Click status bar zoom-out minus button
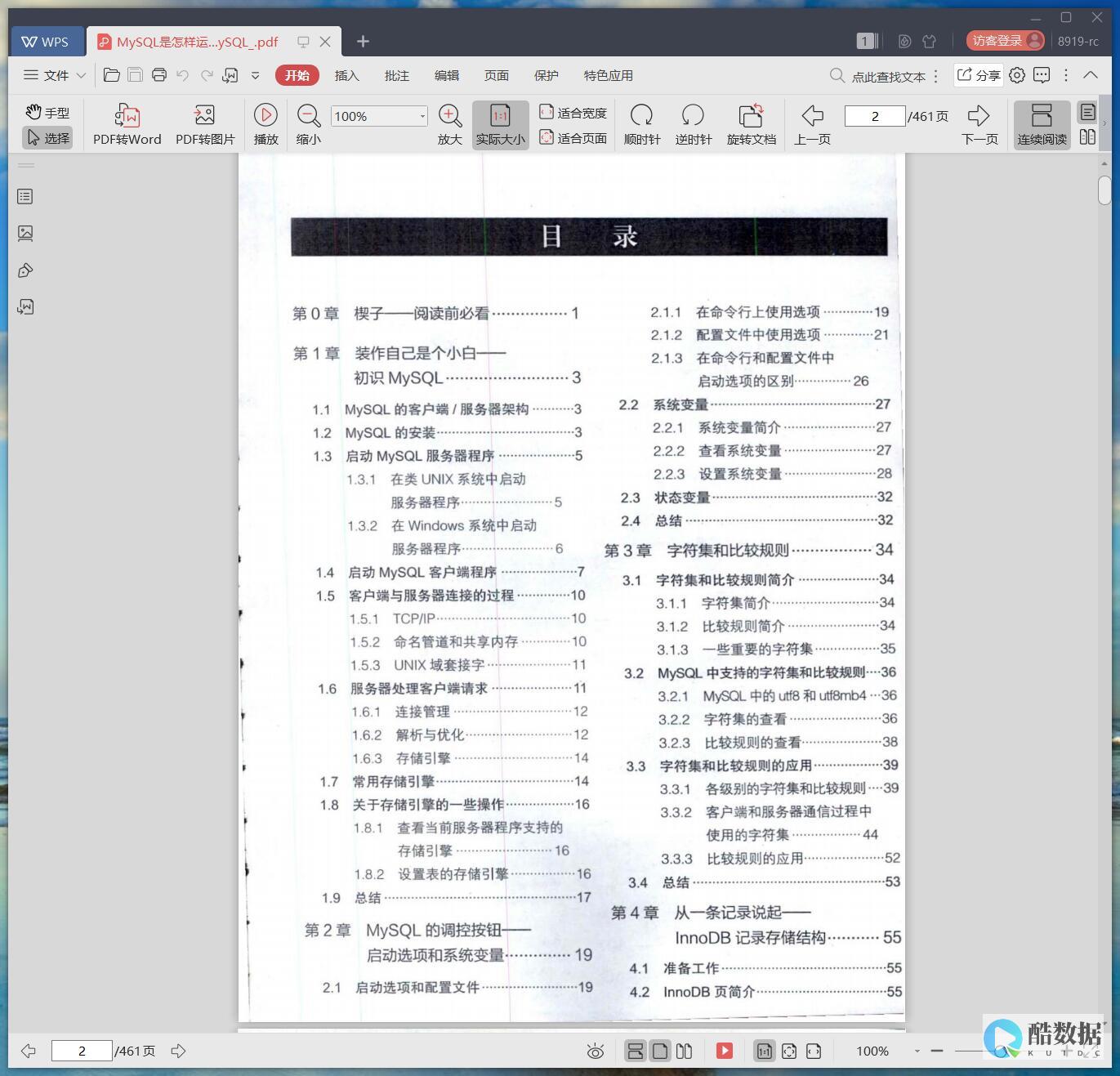Viewport: 1120px width, 1076px height. 937,1051
